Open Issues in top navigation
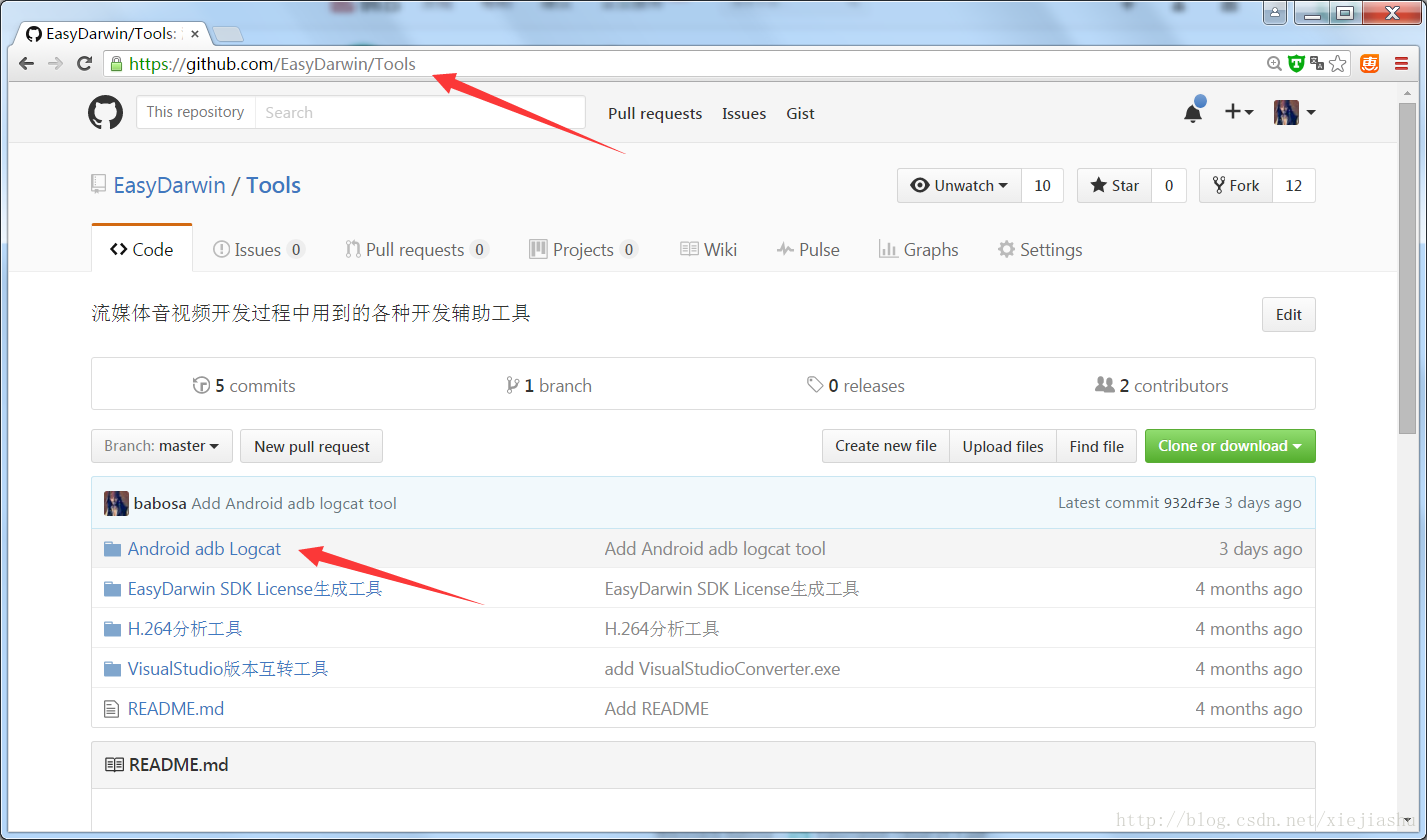This screenshot has height=840, width=1427. point(744,113)
